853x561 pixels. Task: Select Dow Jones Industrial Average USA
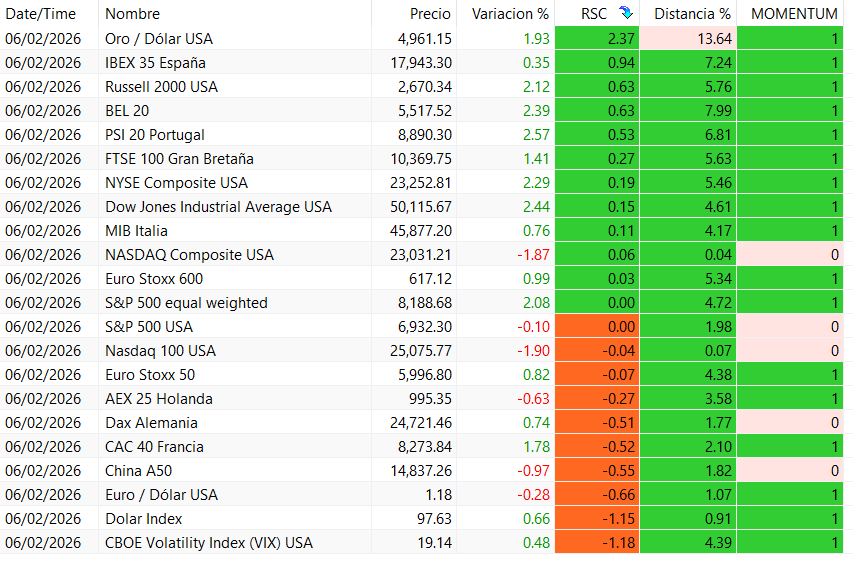218,206
